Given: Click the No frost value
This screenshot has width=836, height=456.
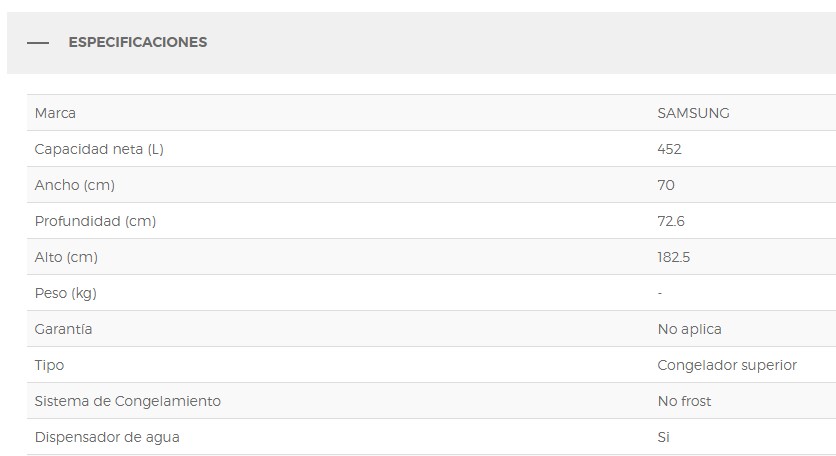Looking at the screenshot, I should click(684, 401).
